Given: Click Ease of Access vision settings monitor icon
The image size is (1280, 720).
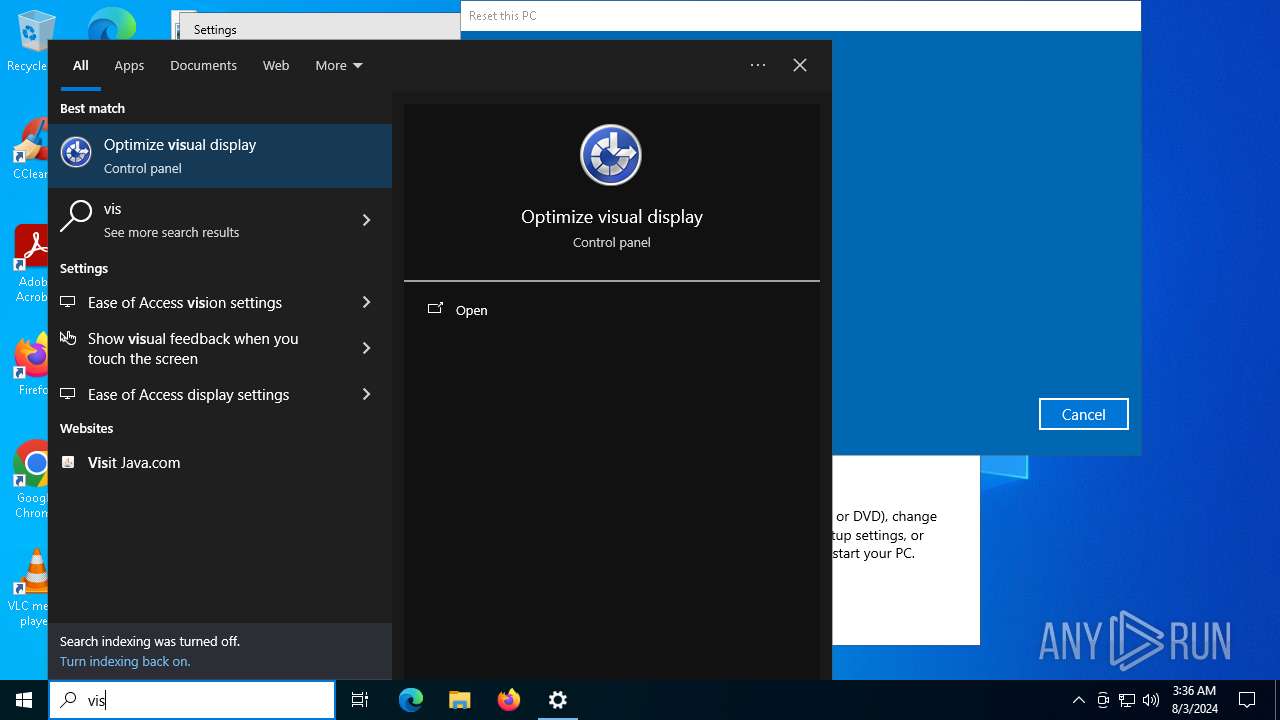Looking at the screenshot, I should [x=68, y=302].
